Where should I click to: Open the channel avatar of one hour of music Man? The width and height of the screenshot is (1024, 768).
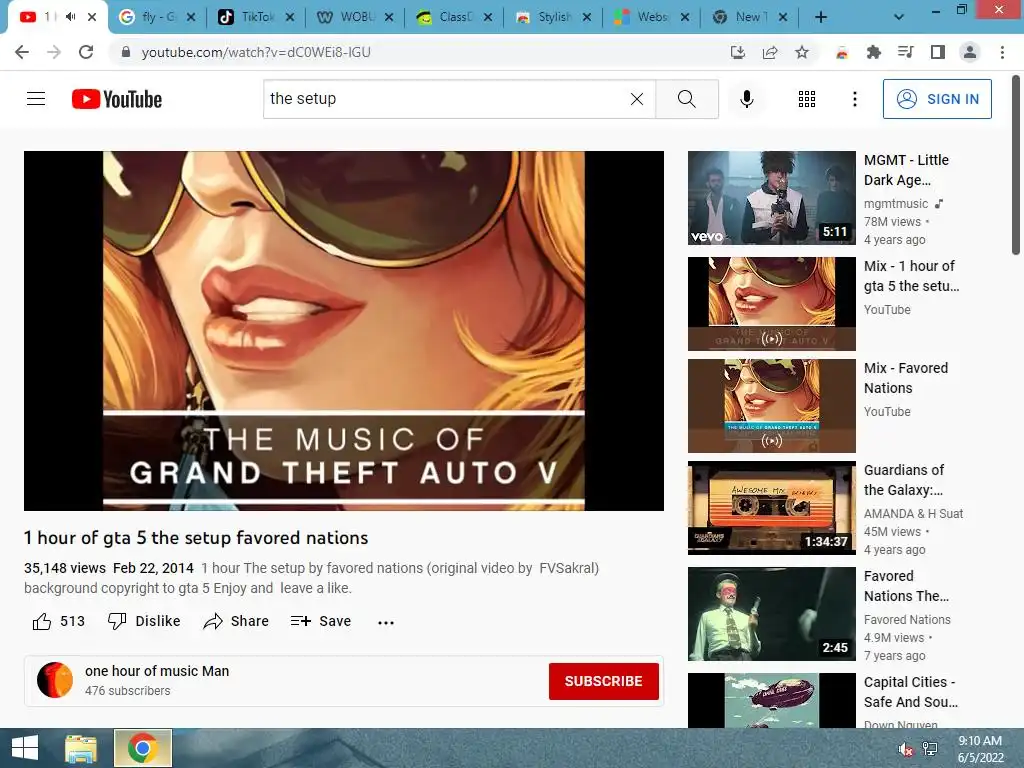[x=55, y=680]
